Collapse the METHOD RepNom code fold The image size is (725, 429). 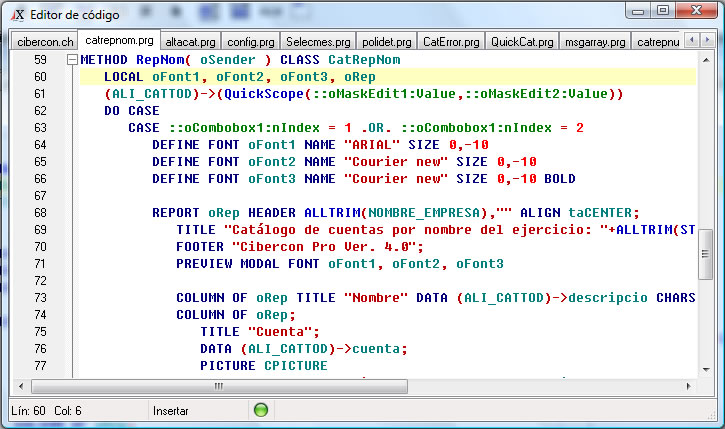click(x=71, y=60)
